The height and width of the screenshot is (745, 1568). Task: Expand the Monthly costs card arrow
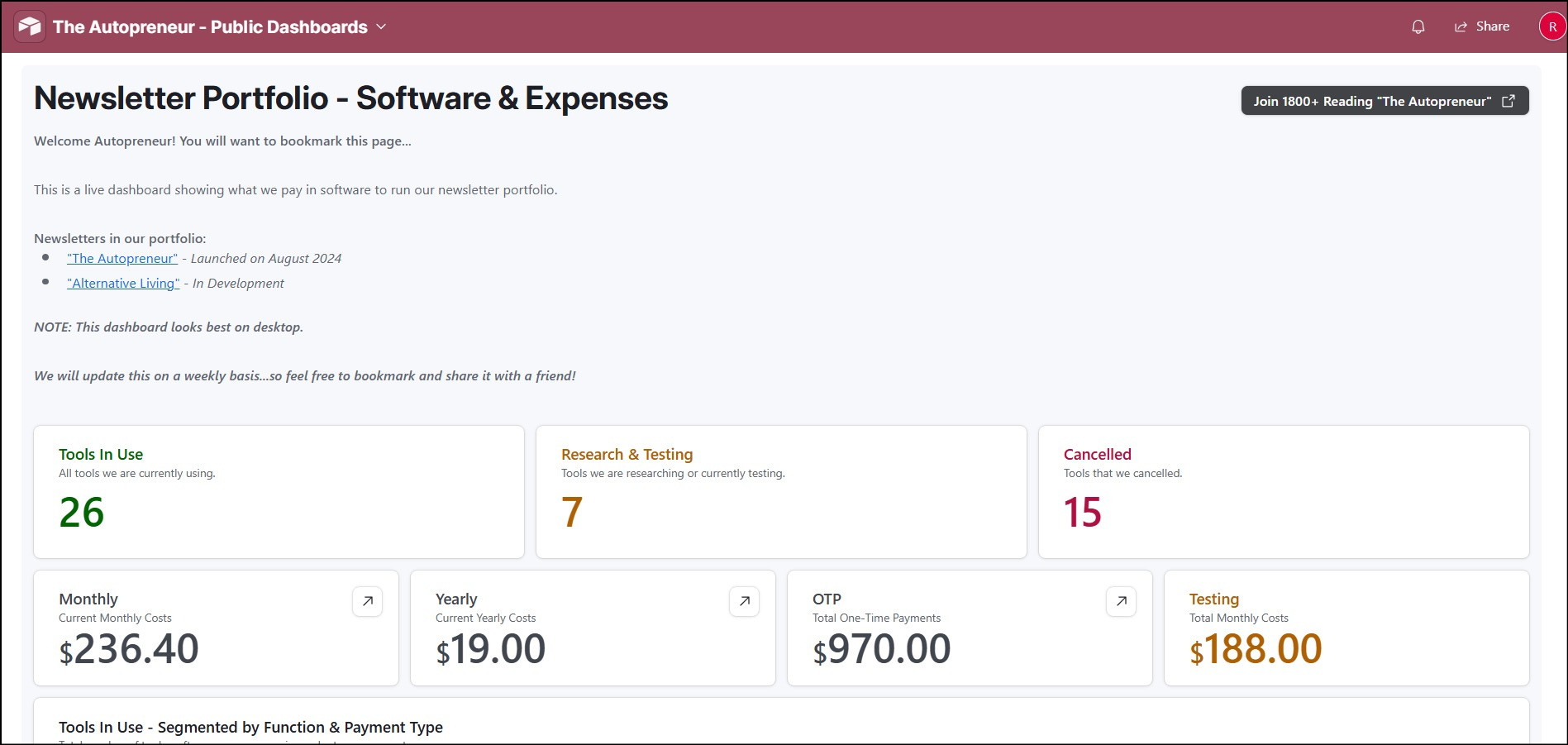(x=368, y=601)
